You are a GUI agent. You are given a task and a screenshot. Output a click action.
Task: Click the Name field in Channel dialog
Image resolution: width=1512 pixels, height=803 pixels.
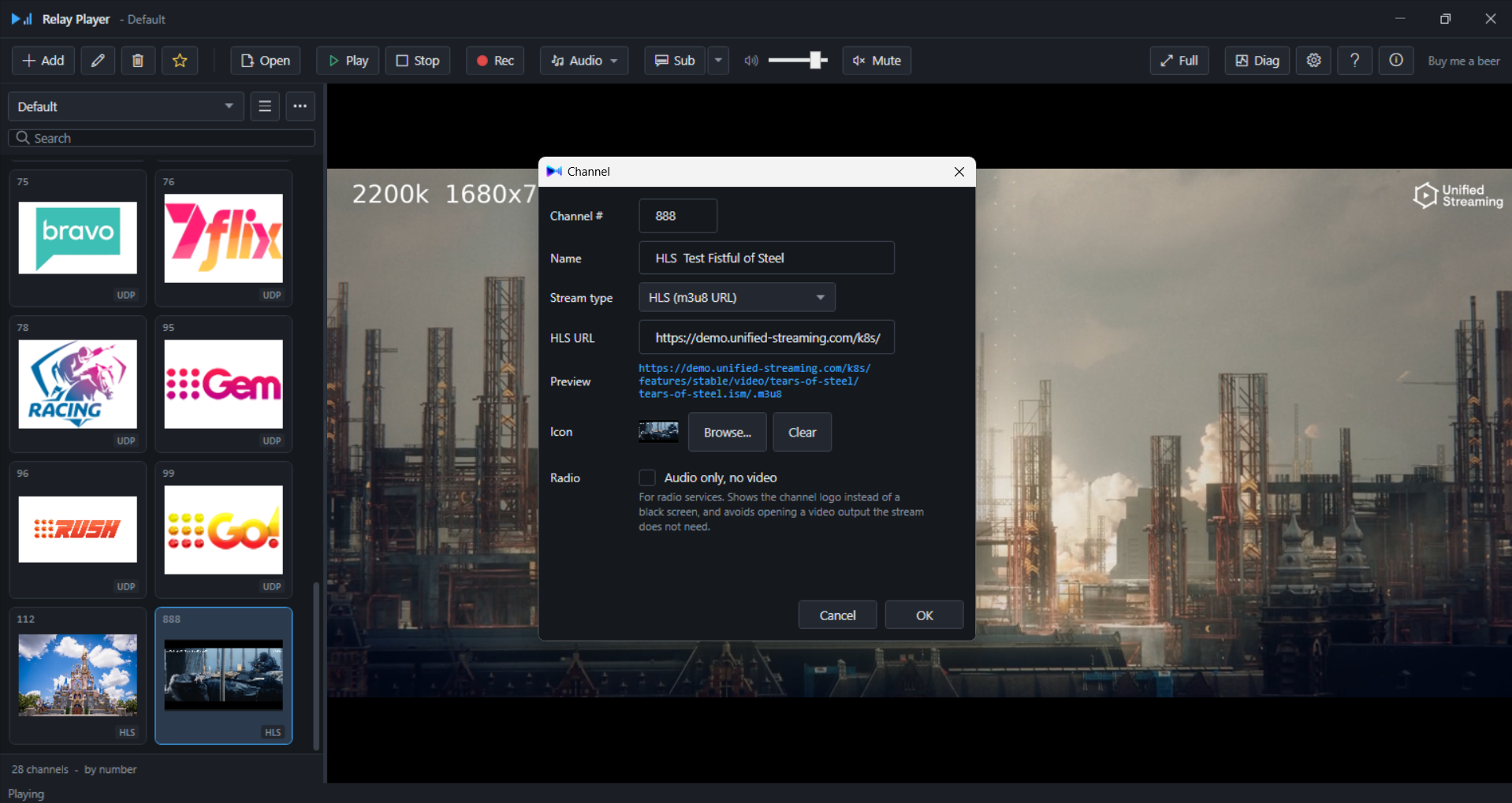click(x=766, y=258)
